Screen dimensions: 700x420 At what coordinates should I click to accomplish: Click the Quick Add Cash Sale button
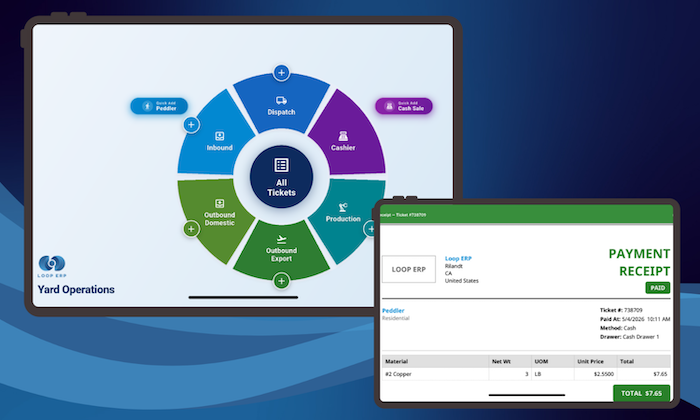404,106
